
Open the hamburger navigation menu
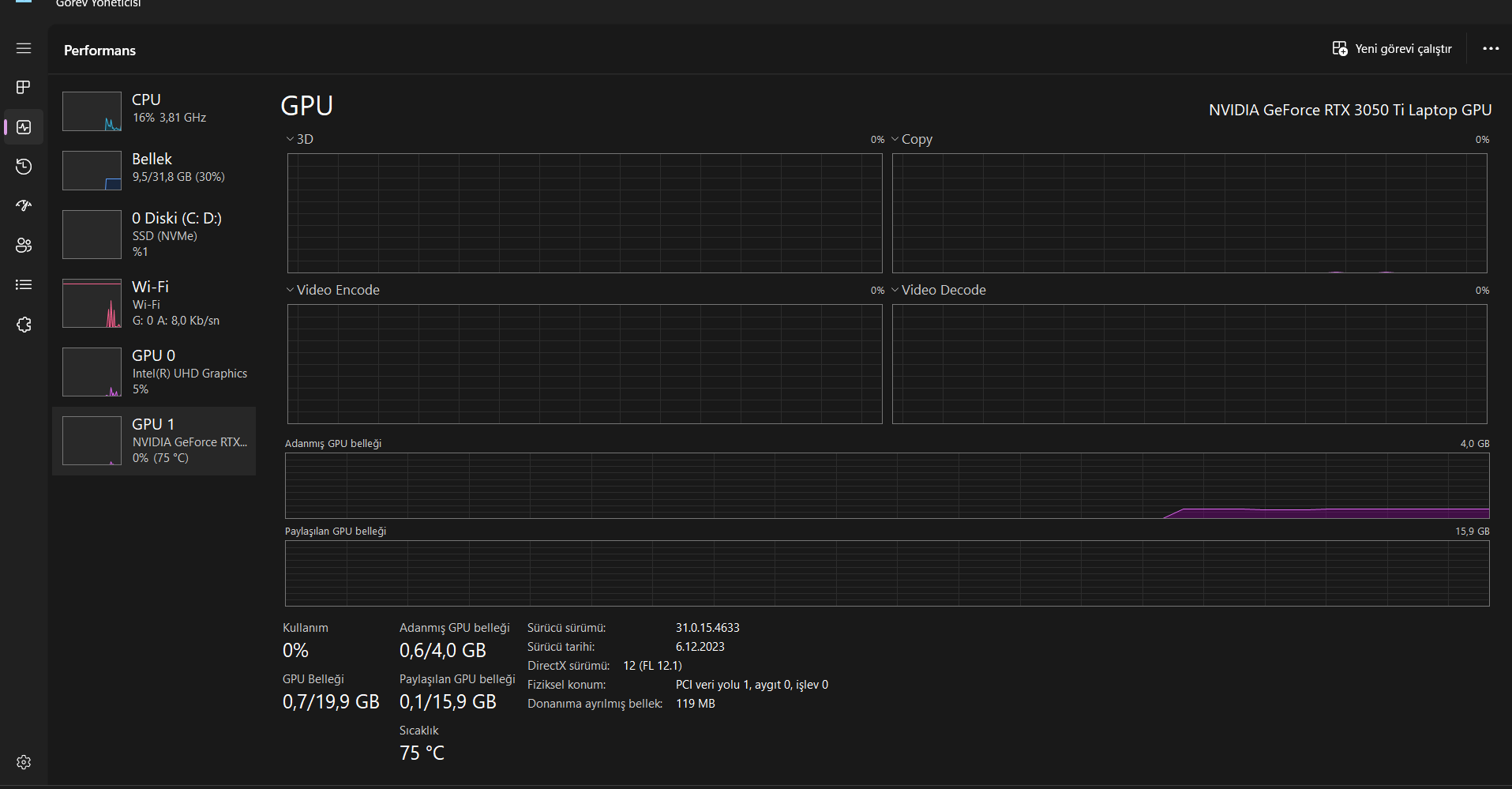24,48
